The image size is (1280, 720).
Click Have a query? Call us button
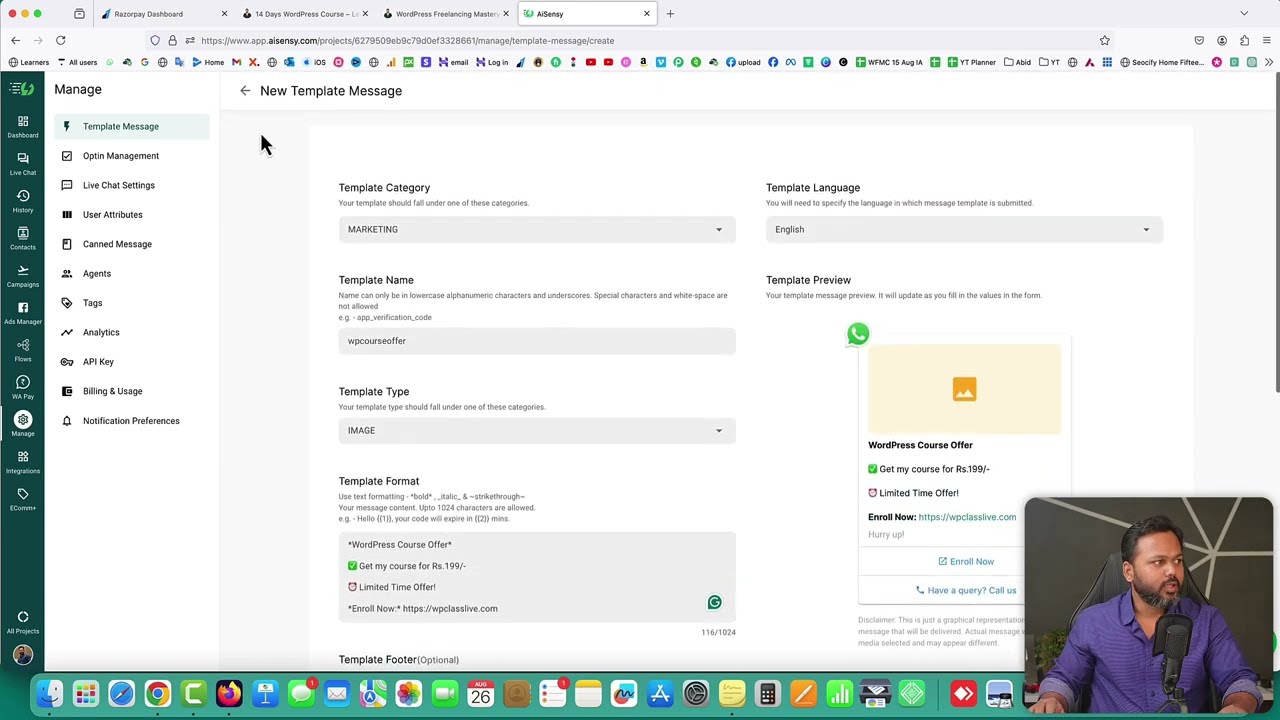tap(965, 590)
